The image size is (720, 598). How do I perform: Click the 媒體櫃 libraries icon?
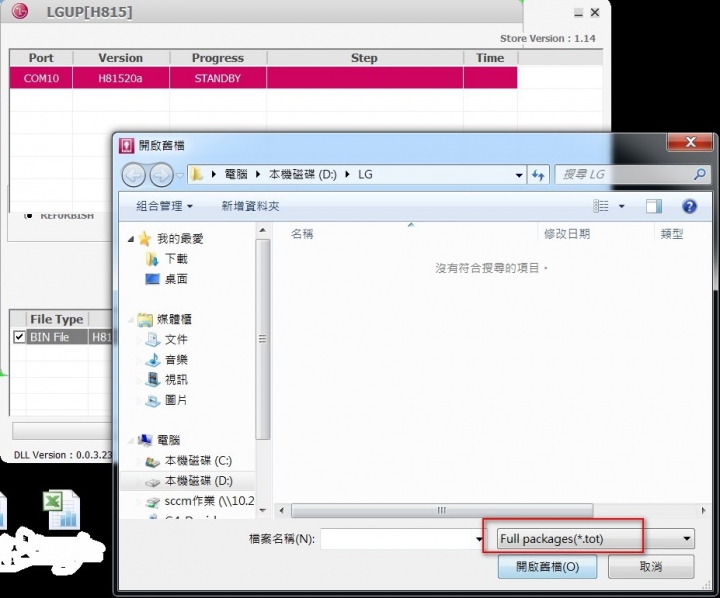pos(145,319)
